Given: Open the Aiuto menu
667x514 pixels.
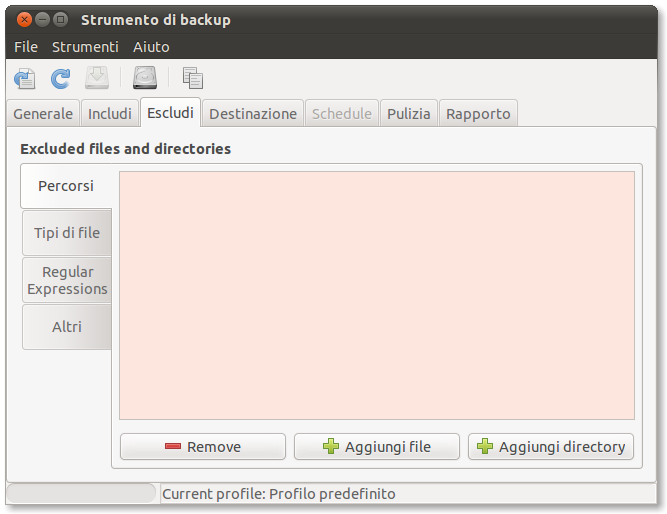Looking at the screenshot, I should click(151, 47).
